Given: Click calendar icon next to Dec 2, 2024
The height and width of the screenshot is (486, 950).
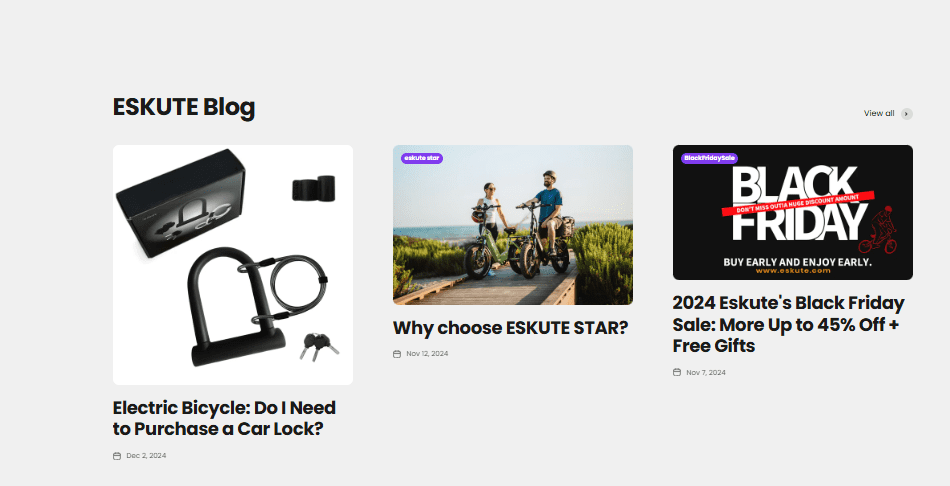Looking at the screenshot, I should (x=117, y=456).
